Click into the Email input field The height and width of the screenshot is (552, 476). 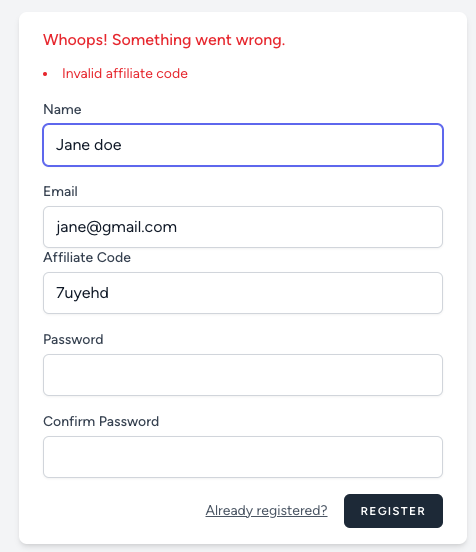[x=243, y=227]
